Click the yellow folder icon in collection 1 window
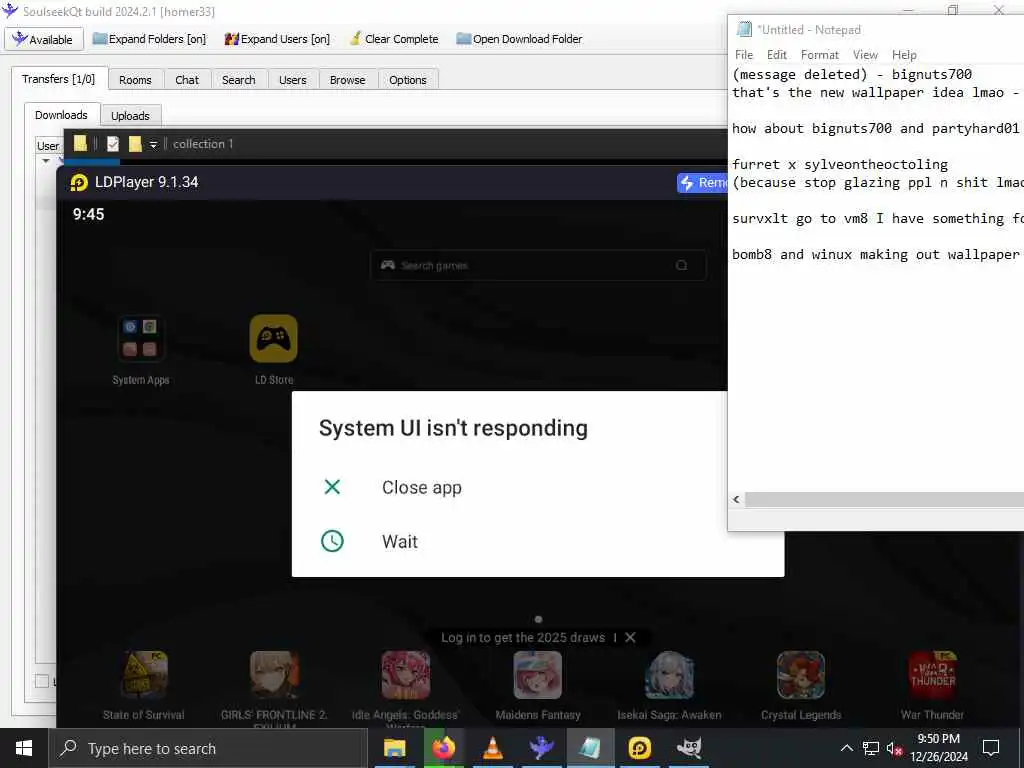 (x=80, y=144)
